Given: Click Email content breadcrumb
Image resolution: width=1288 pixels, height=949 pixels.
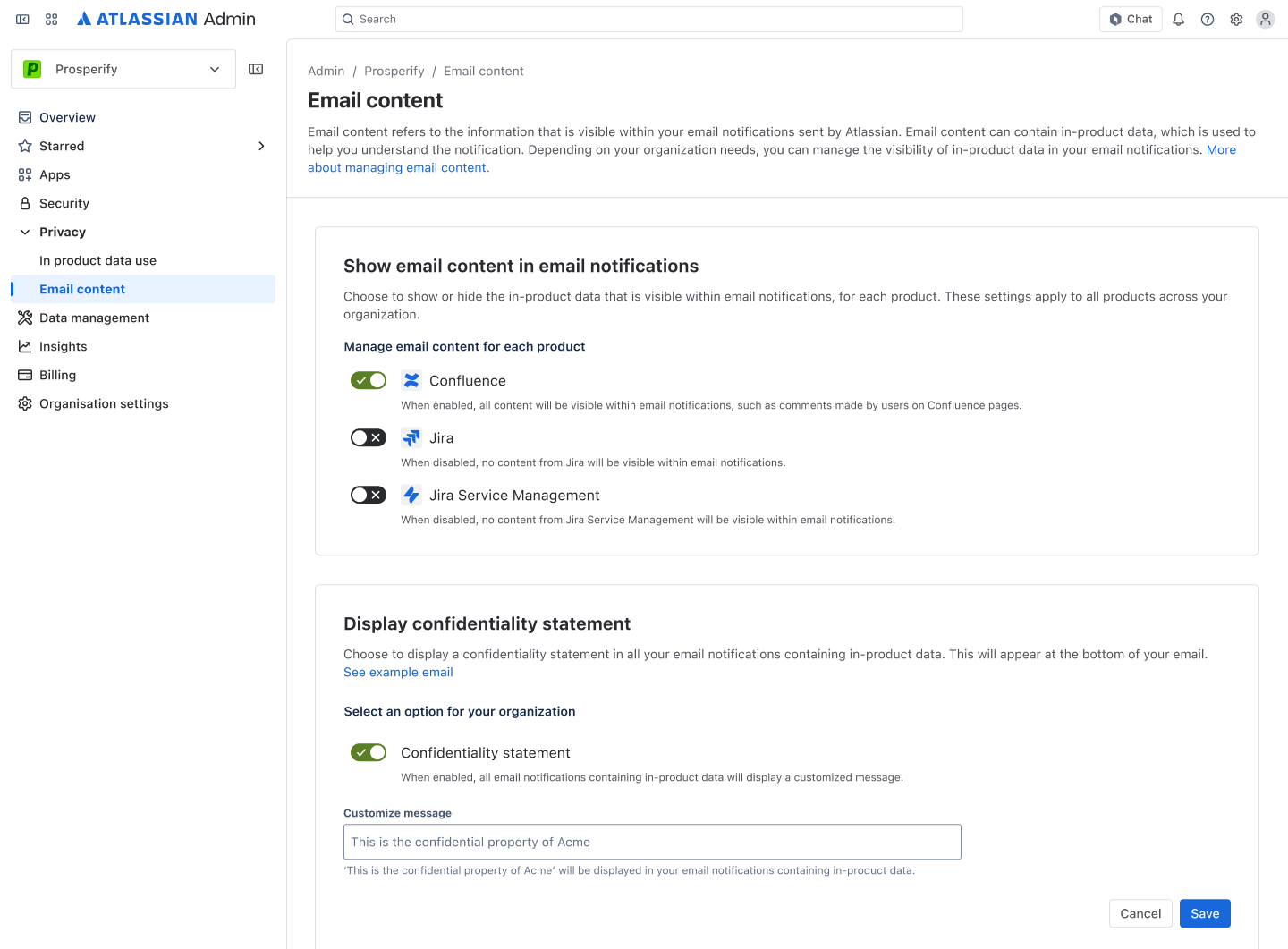Looking at the screenshot, I should [x=484, y=71].
